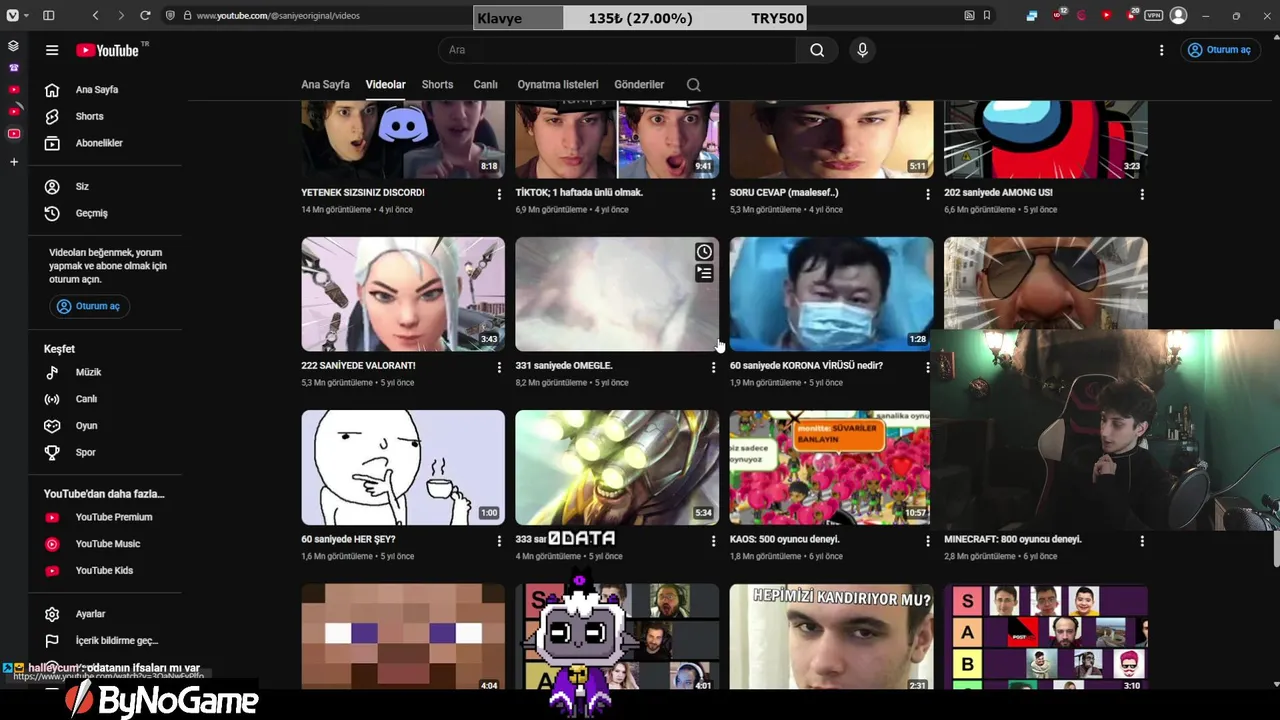Open options menu for 331 saniyede OMEGLE

point(713,367)
